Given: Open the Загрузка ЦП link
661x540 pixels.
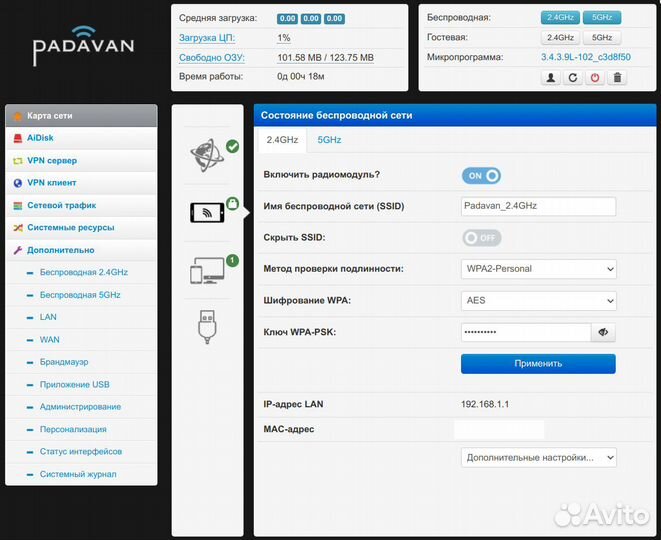Looking at the screenshot, I should pyautogui.click(x=207, y=38).
